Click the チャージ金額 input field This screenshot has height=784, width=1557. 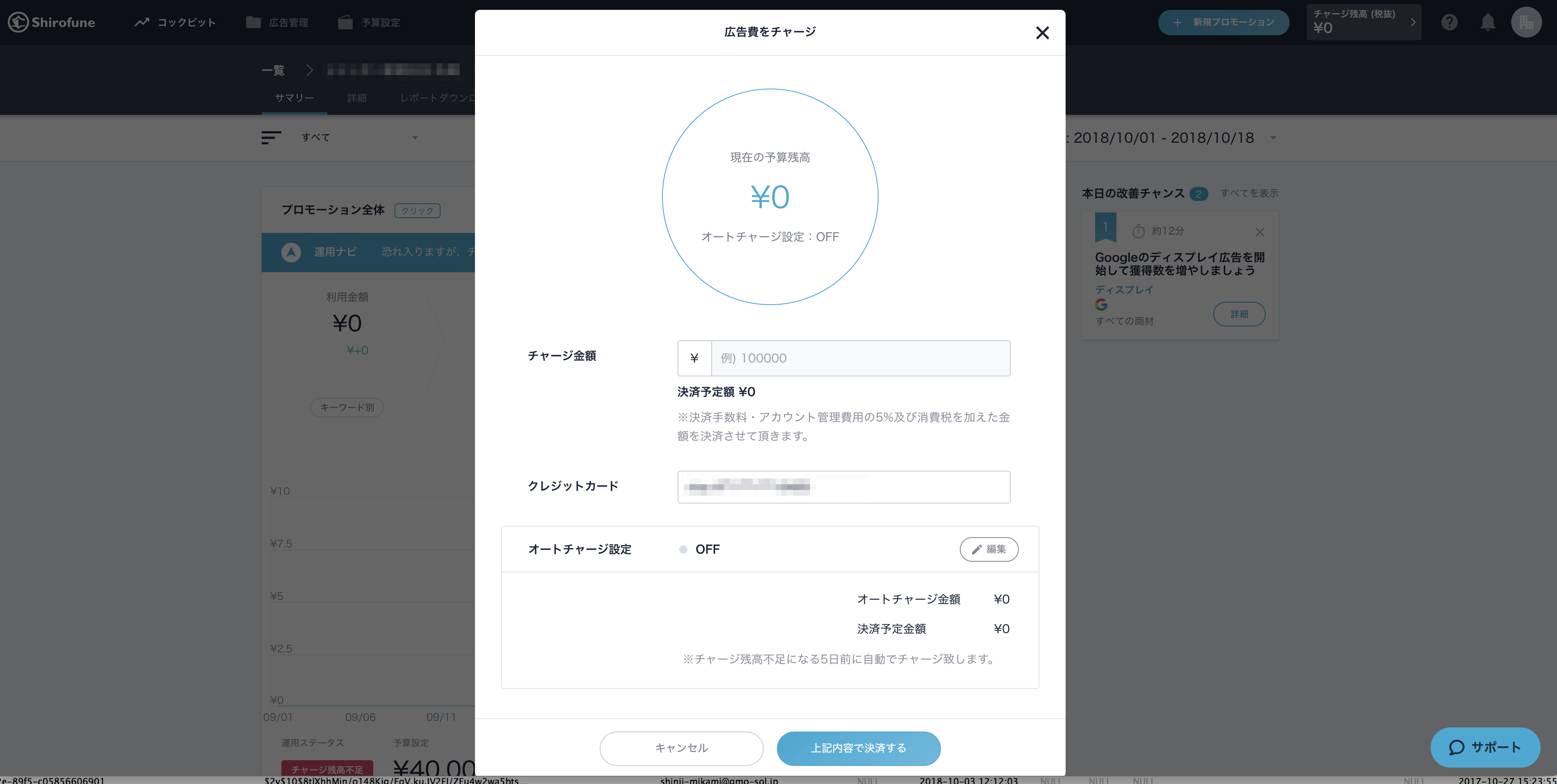point(860,358)
